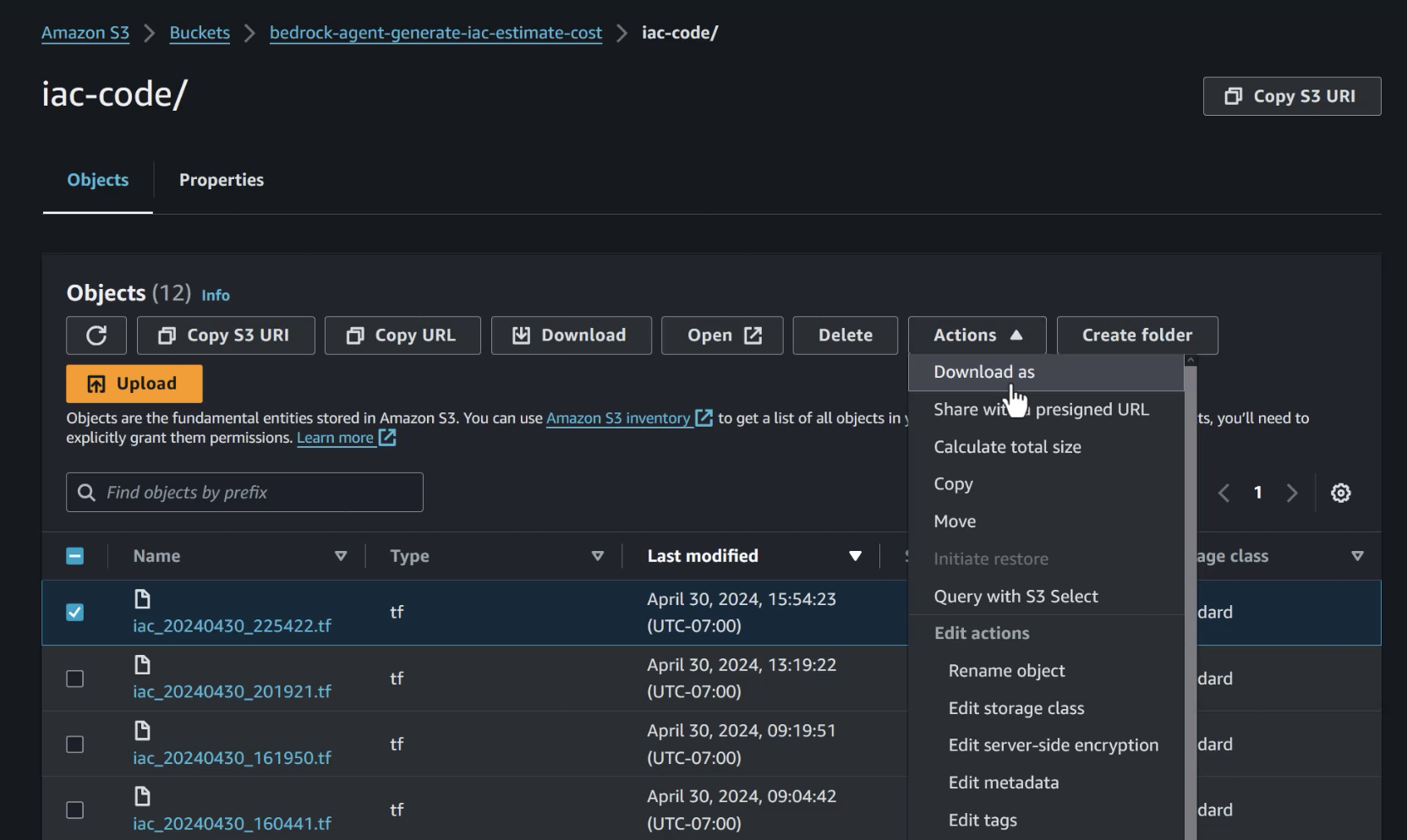
Task: Switch to the Objects tab
Action: tap(98, 180)
